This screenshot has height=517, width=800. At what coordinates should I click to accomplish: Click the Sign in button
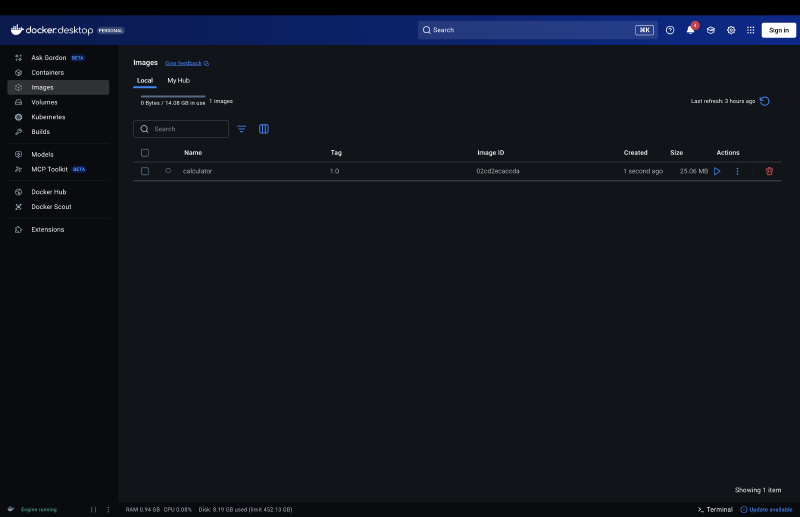[779, 30]
